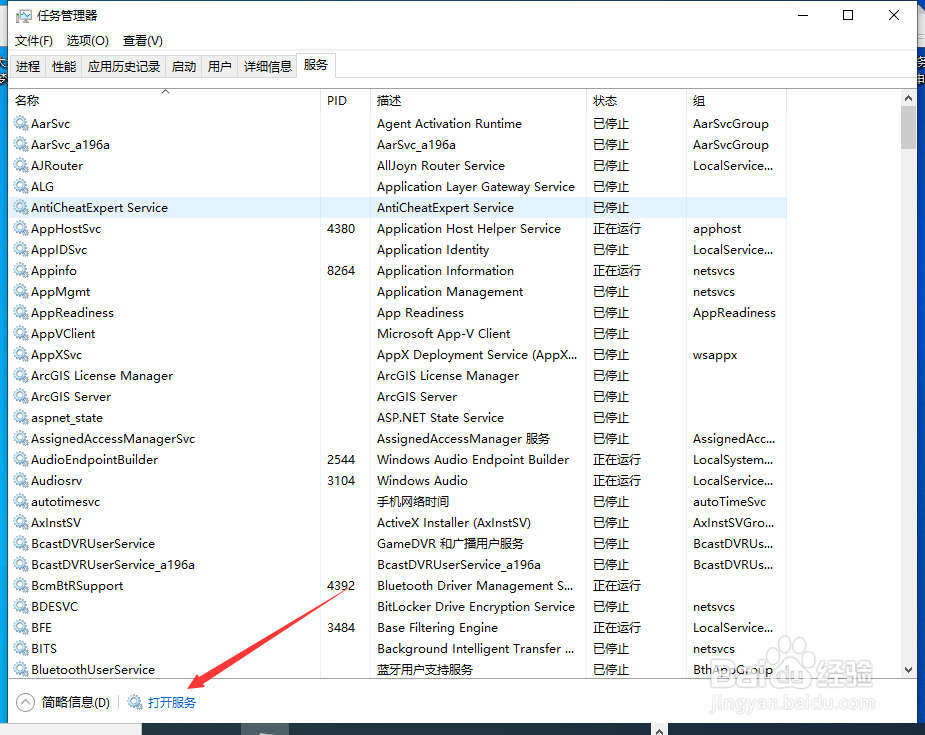Select the 服务 tab
Screen dimensions: 925x735
point(316,65)
